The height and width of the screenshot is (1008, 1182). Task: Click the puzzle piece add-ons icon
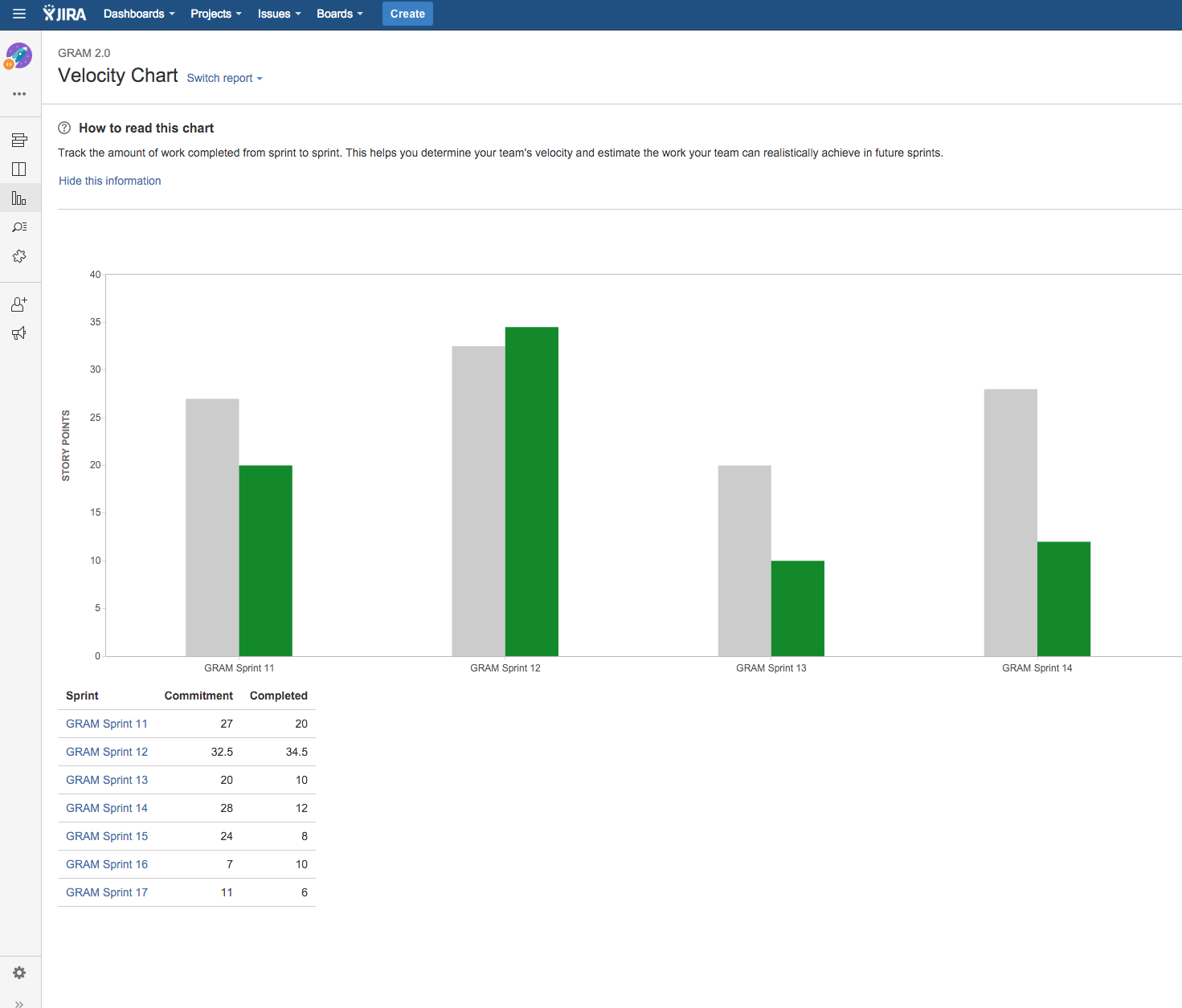19,256
